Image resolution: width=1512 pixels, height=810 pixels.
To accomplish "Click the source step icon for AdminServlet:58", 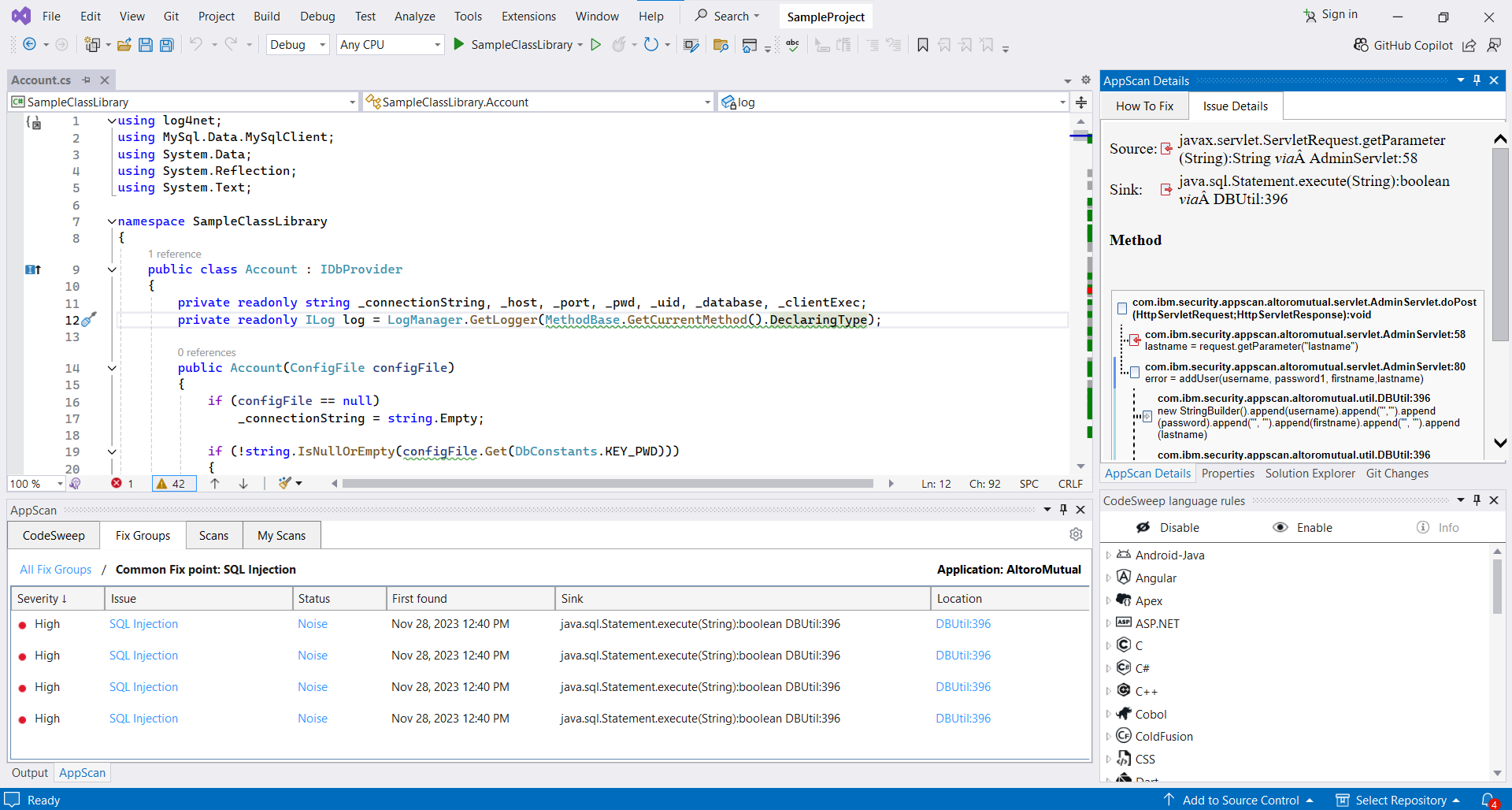I will [x=1135, y=340].
